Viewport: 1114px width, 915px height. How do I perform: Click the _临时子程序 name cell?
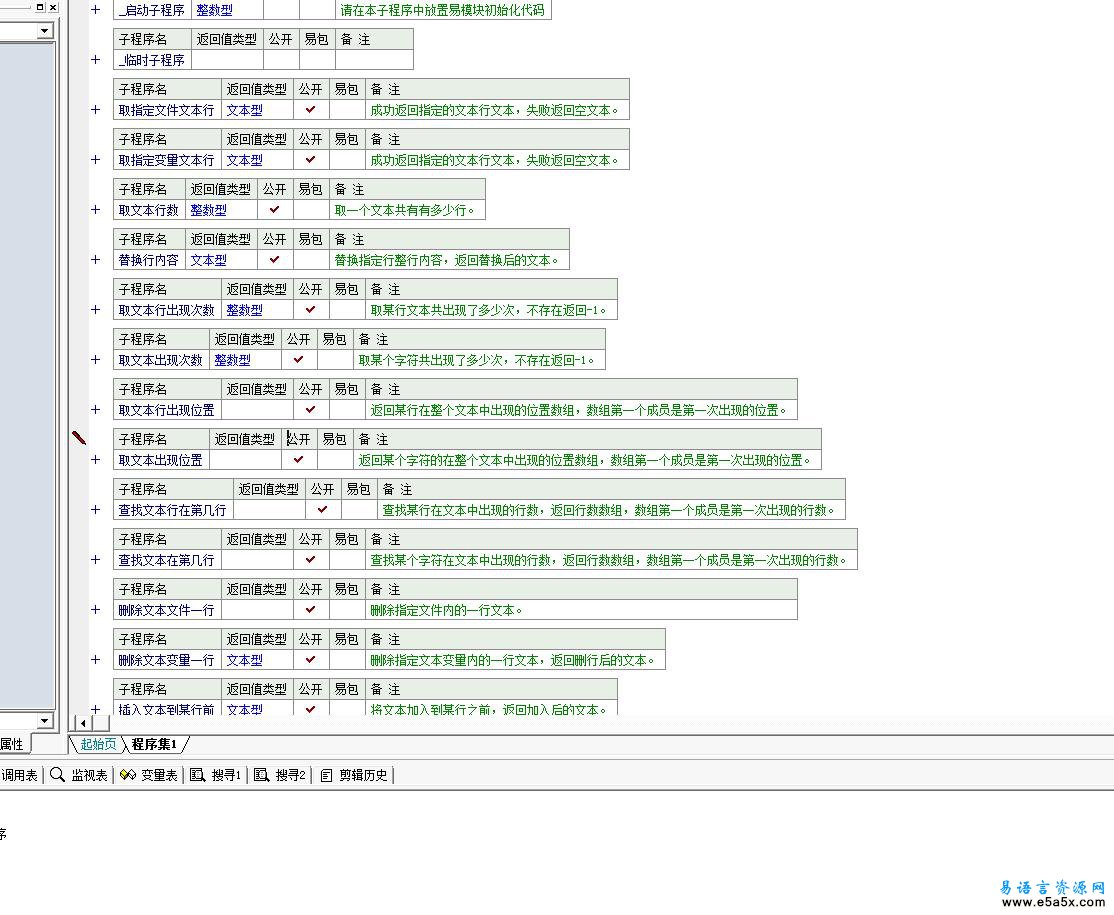tap(152, 60)
